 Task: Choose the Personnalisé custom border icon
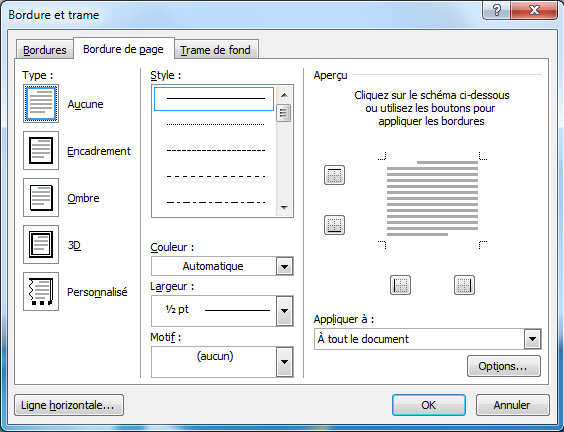[x=41, y=291]
